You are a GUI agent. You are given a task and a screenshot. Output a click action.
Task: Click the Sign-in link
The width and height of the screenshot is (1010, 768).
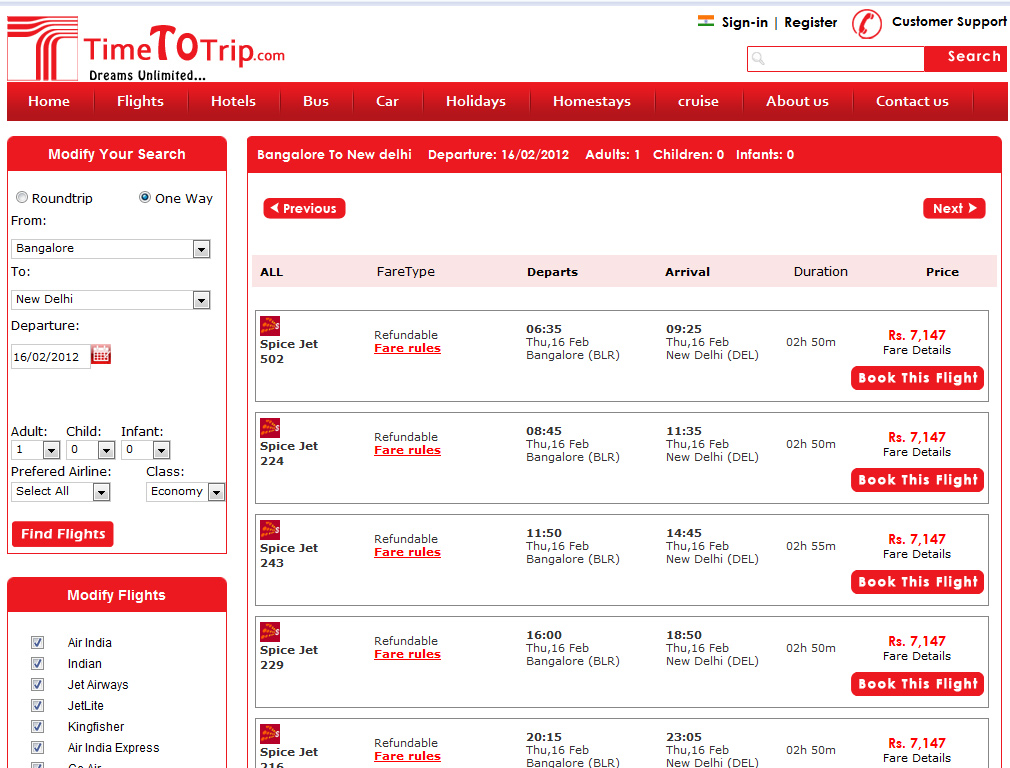click(x=745, y=23)
